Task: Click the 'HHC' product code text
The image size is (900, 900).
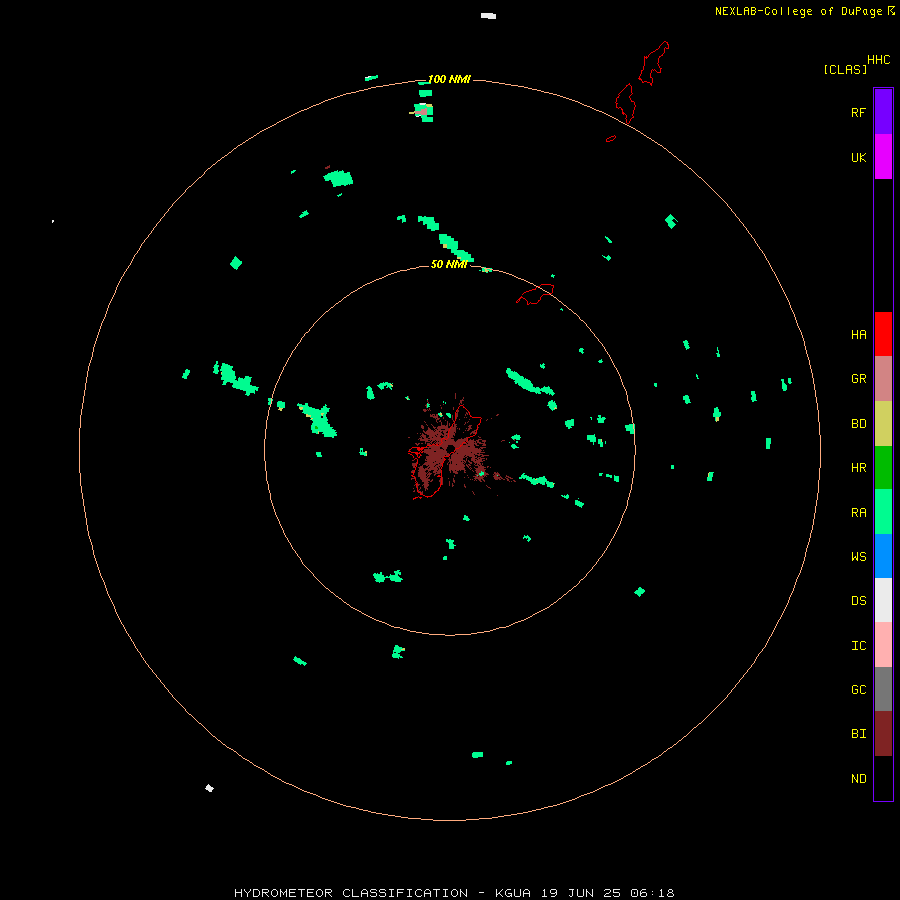Action: tap(878, 60)
